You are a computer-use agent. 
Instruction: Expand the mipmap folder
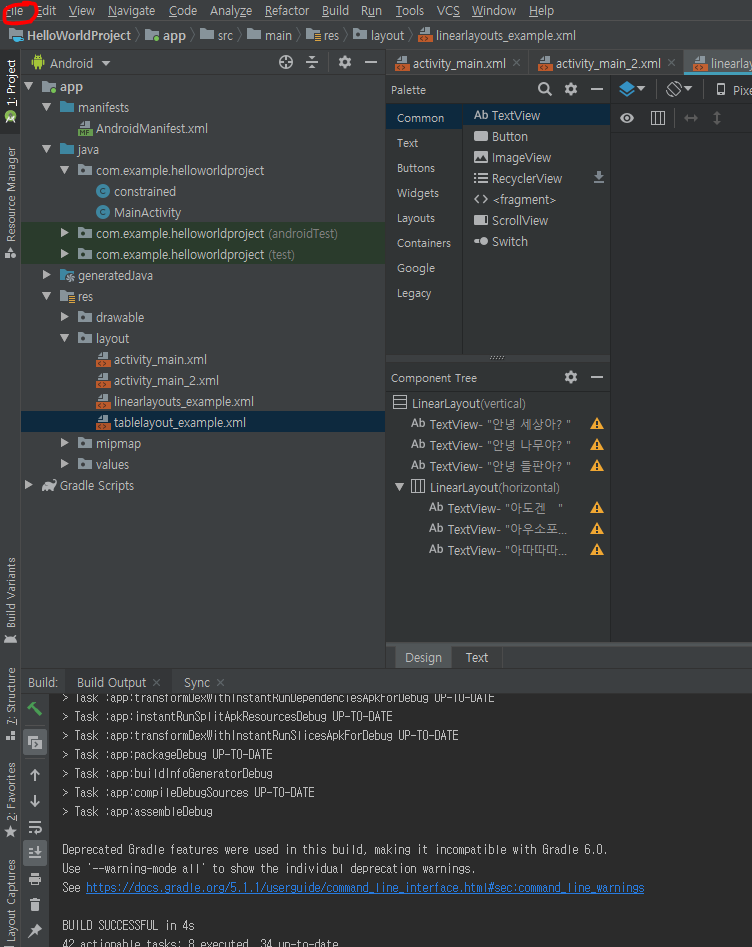tap(65, 443)
